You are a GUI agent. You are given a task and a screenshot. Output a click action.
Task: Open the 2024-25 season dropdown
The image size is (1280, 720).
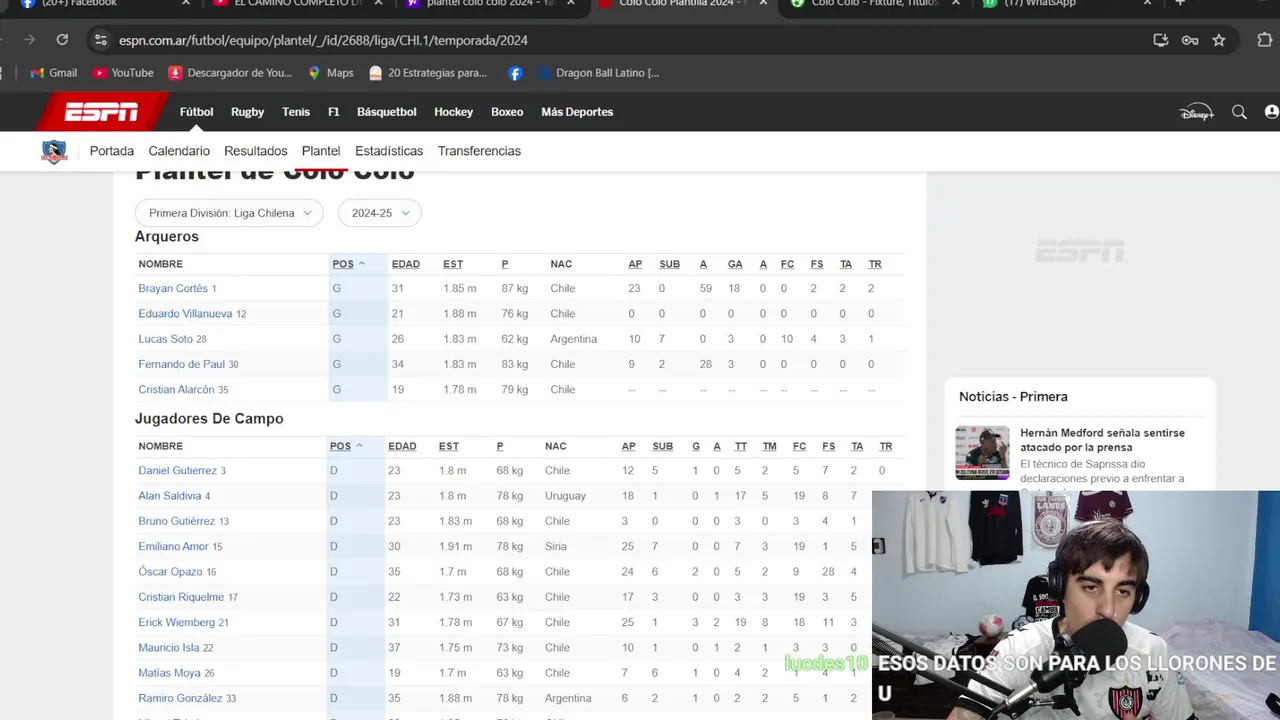coord(380,213)
